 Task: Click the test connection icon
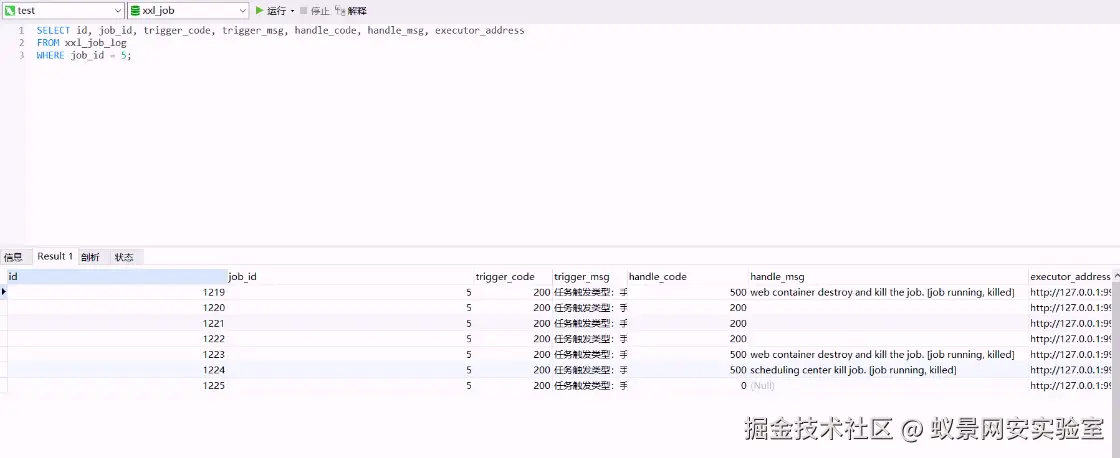[10, 11]
